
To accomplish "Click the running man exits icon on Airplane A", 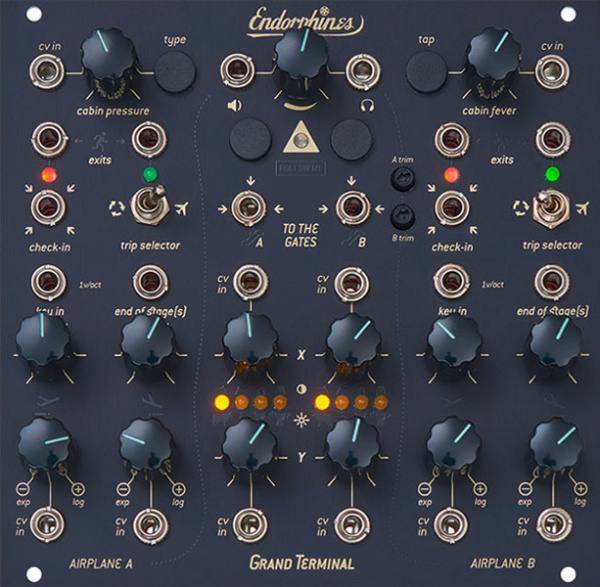I will (100, 141).
